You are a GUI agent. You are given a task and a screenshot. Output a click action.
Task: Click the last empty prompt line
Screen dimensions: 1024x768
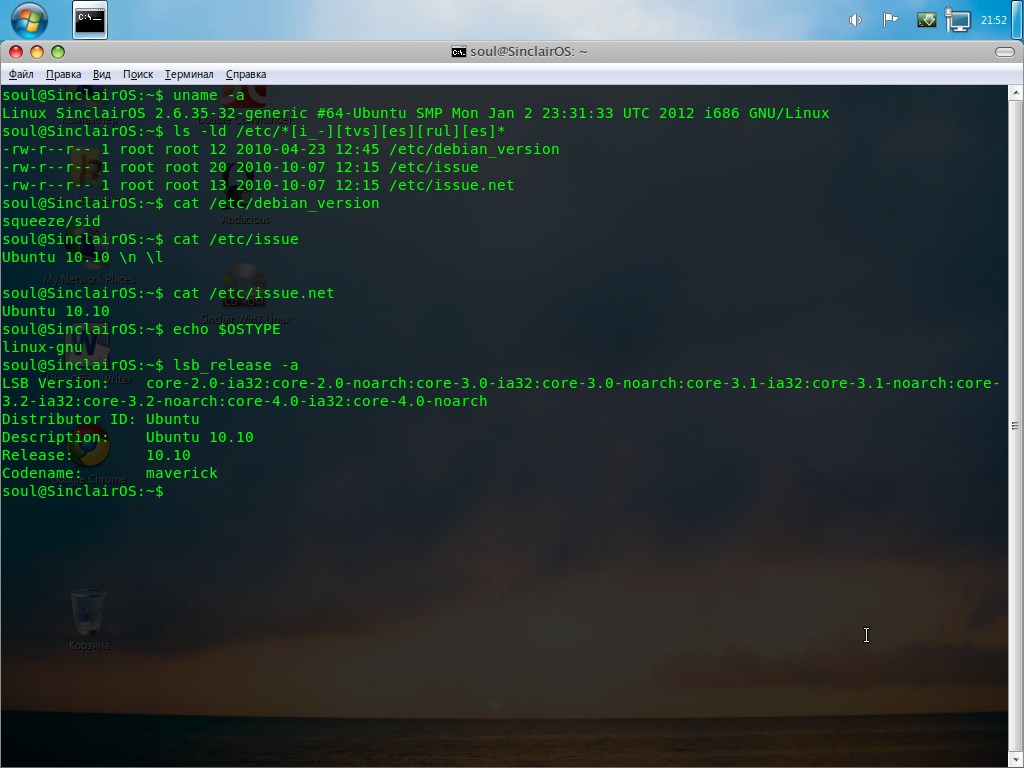click(x=83, y=491)
